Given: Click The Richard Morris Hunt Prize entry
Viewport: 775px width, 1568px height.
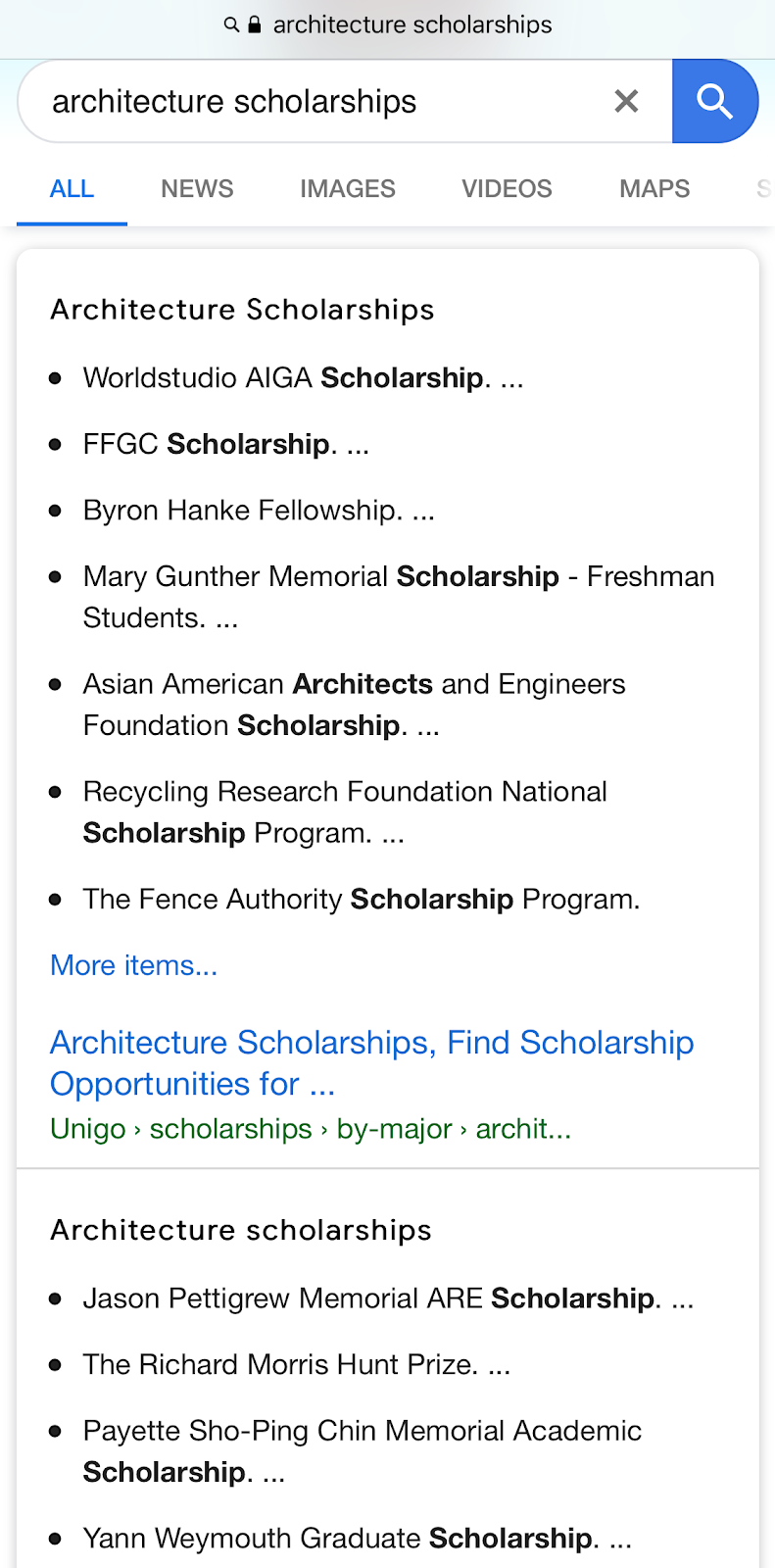Looking at the screenshot, I should tap(296, 1365).
